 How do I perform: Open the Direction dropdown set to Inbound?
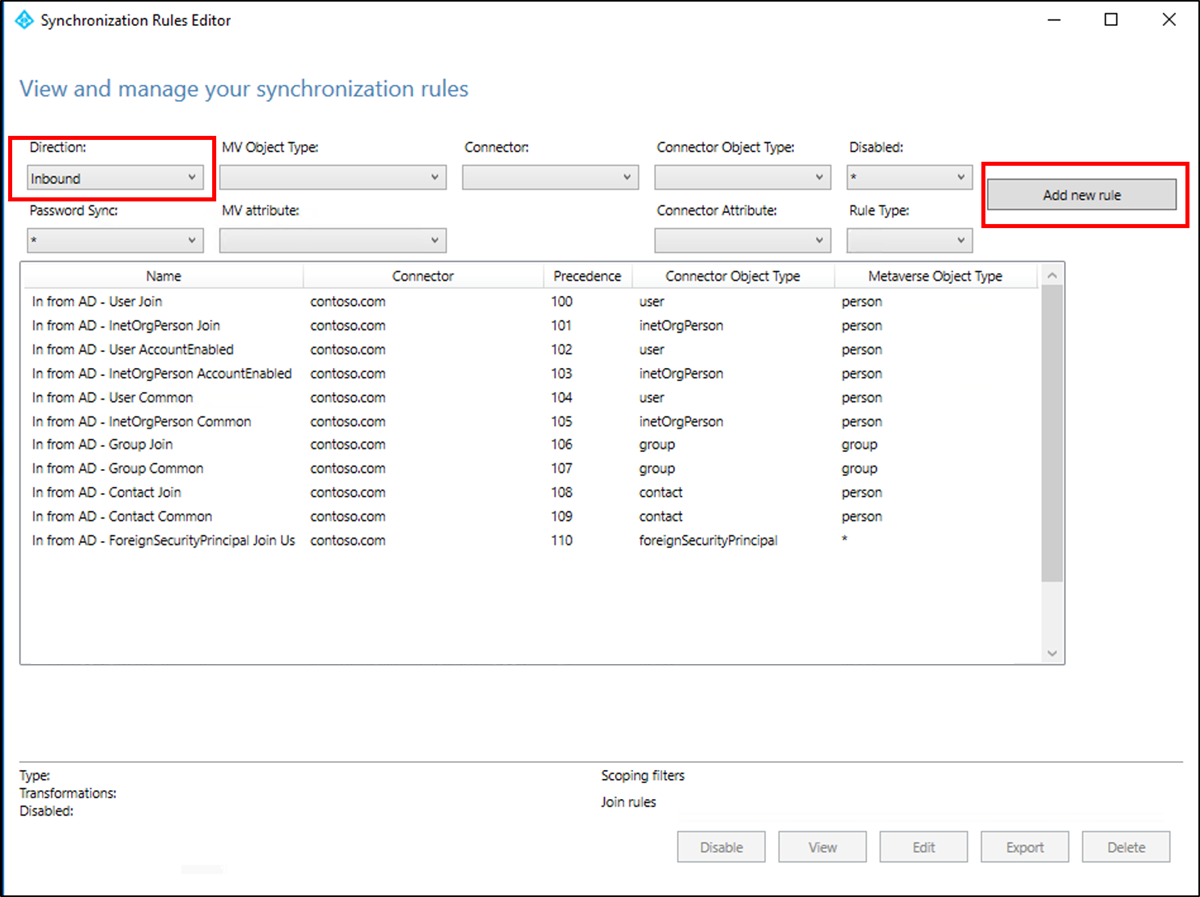pos(115,178)
